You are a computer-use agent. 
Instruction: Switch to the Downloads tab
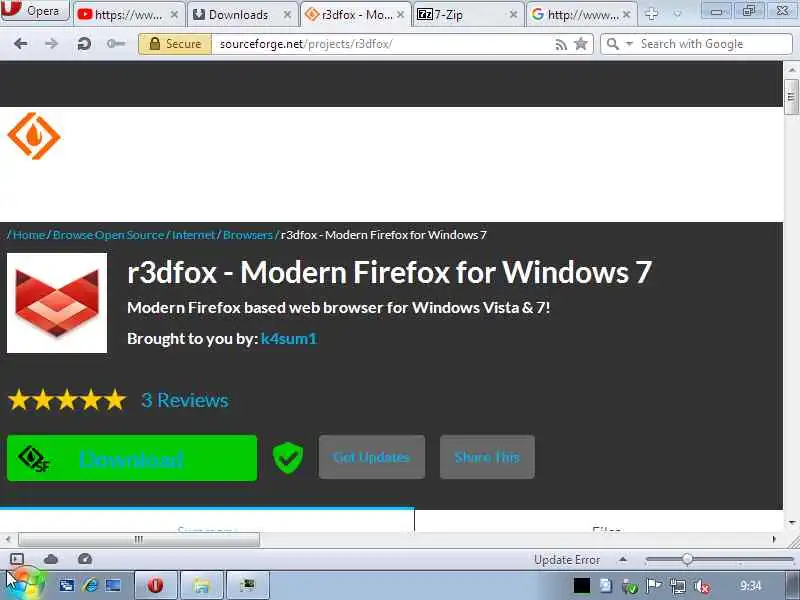coord(244,15)
